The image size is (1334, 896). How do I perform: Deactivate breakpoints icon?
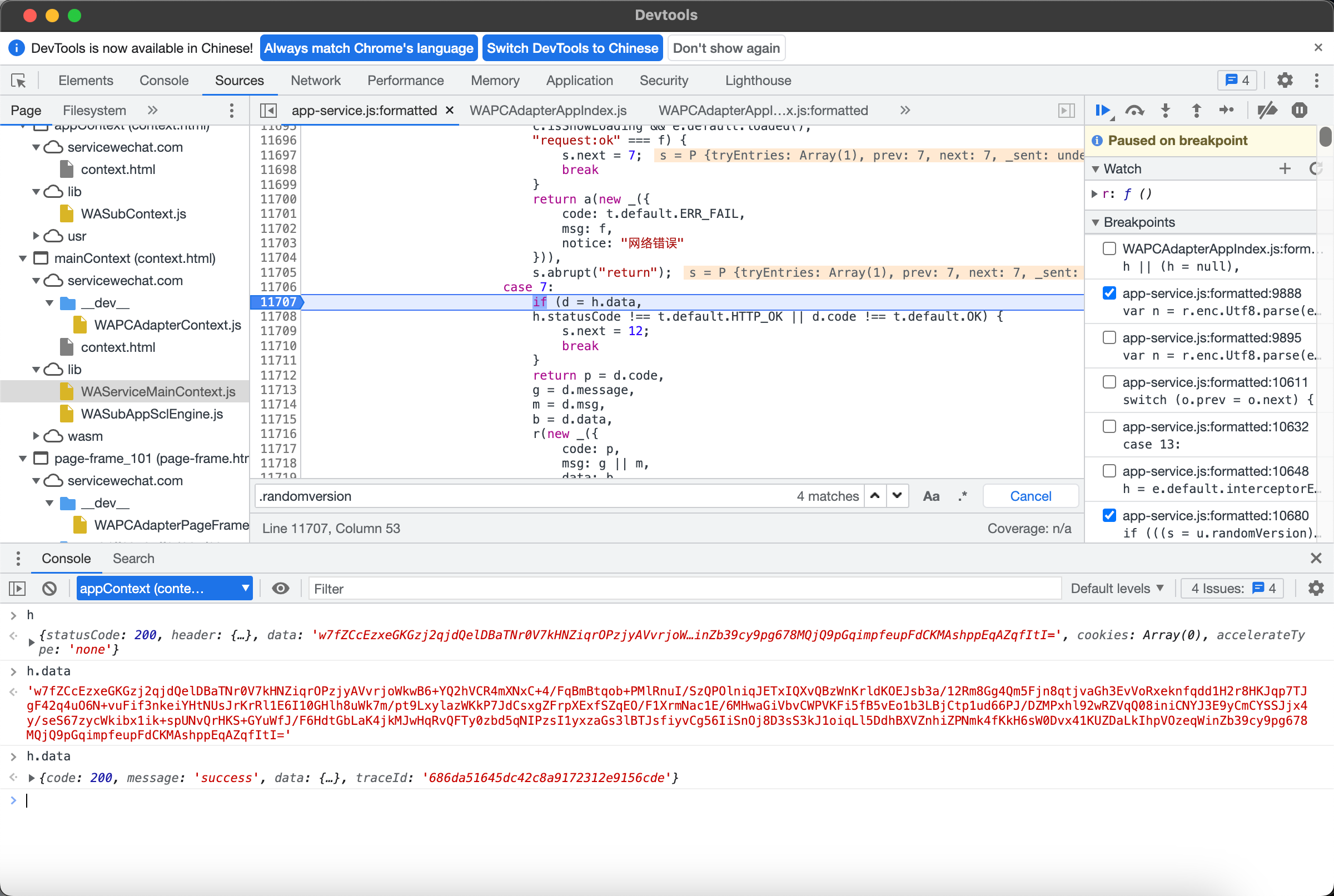click(1267, 110)
